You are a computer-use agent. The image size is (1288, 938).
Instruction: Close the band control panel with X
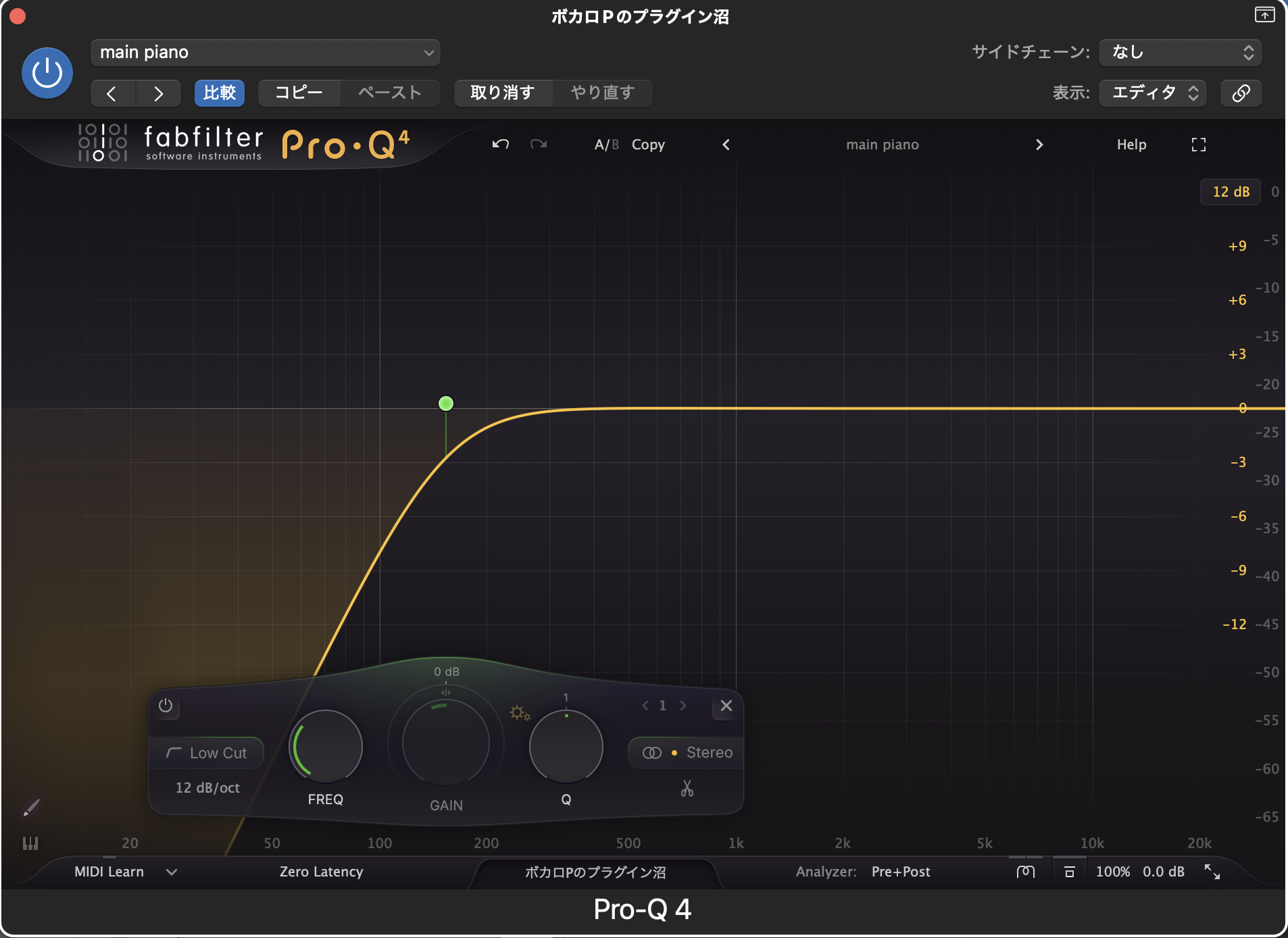click(726, 706)
